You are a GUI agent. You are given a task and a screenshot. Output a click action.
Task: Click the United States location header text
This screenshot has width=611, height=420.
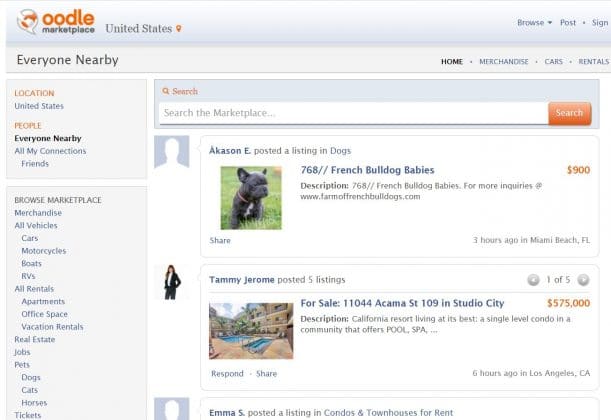click(x=138, y=28)
